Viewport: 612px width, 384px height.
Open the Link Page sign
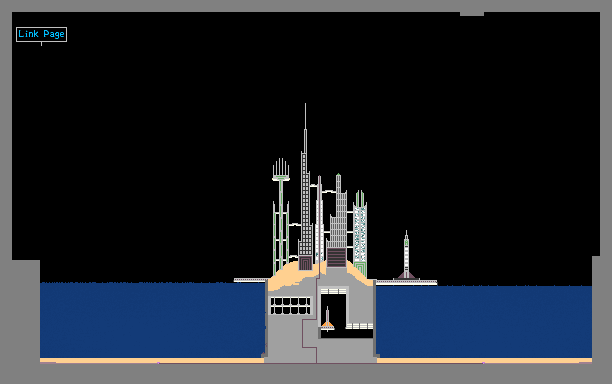click(41, 34)
